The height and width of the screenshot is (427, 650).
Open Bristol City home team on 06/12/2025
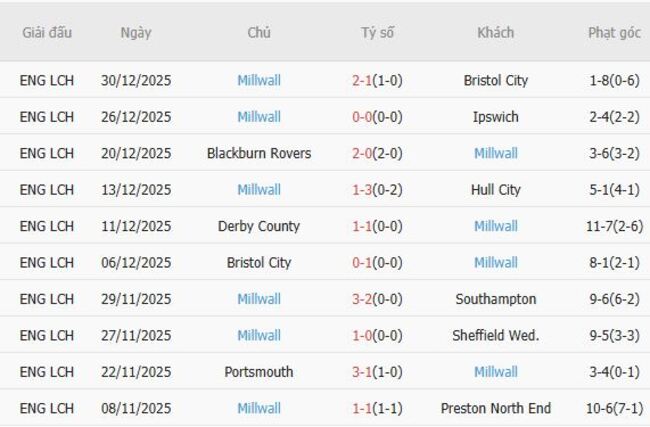[259, 263]
